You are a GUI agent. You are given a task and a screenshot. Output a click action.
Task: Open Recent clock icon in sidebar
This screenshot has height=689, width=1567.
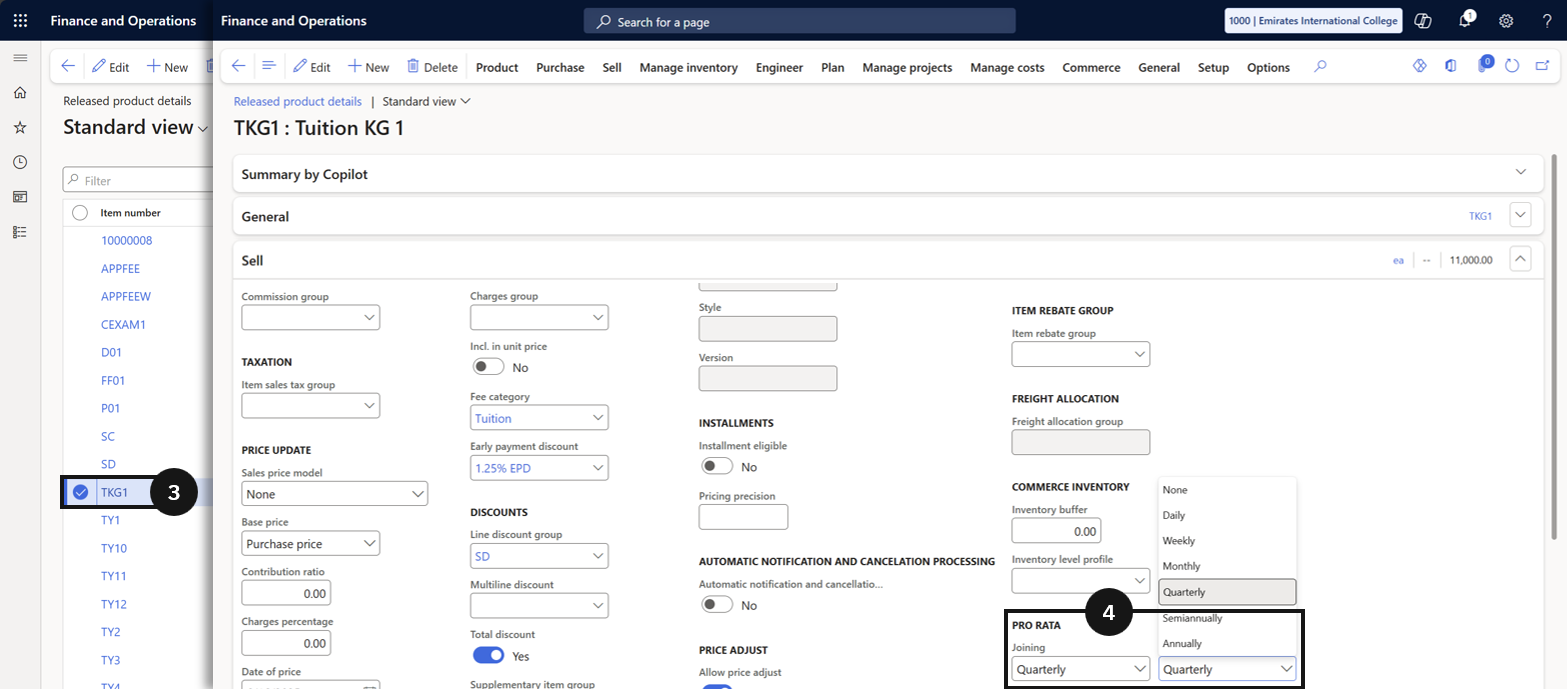point(20,162)
